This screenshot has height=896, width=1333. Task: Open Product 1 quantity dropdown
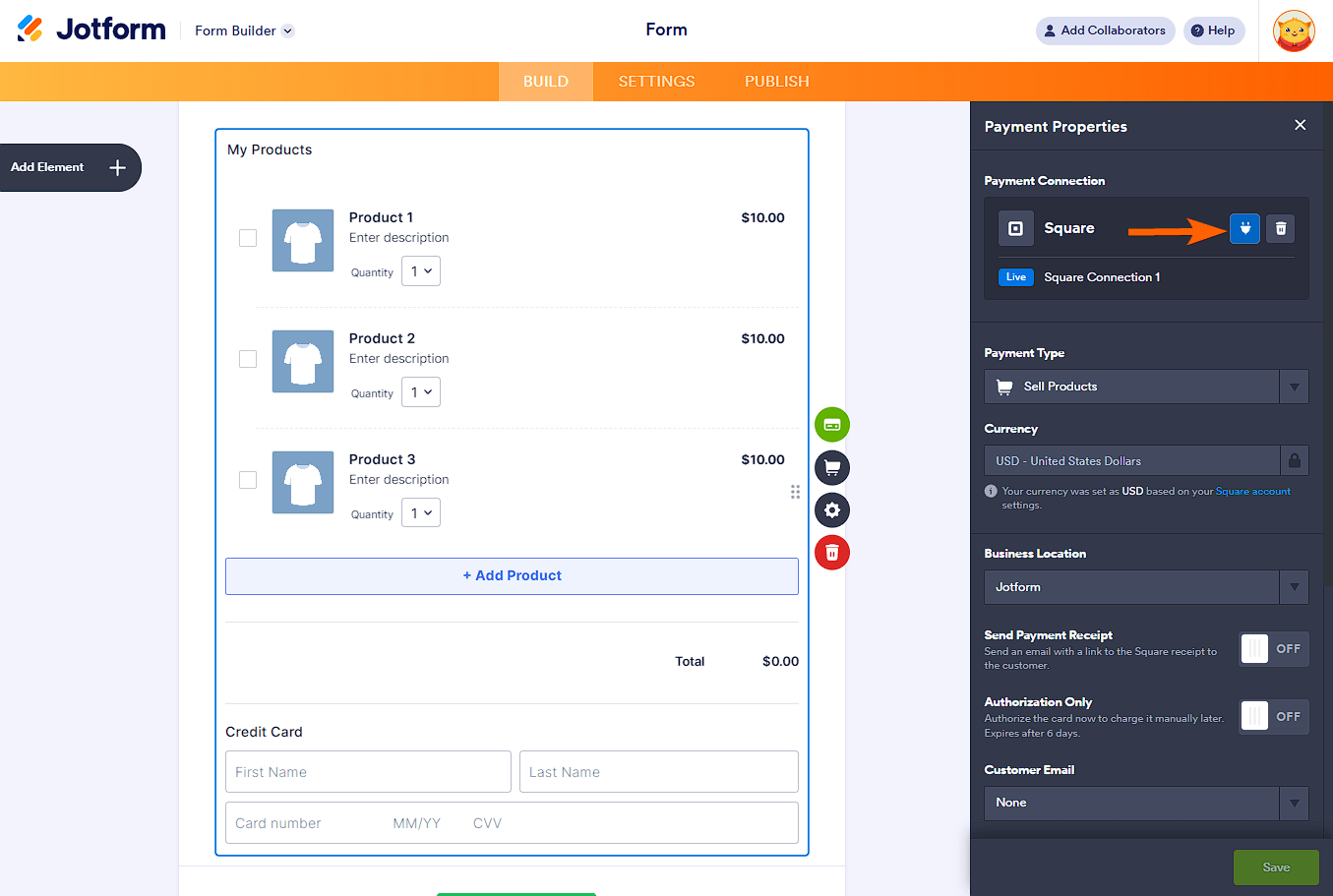(x=421, y=271)
